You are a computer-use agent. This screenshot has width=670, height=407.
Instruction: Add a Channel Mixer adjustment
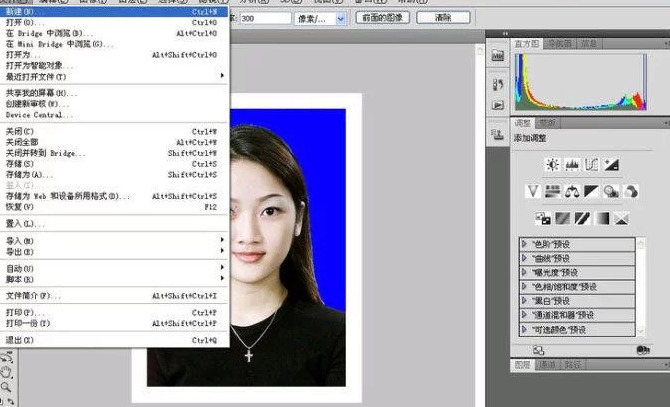click(631, 191)
